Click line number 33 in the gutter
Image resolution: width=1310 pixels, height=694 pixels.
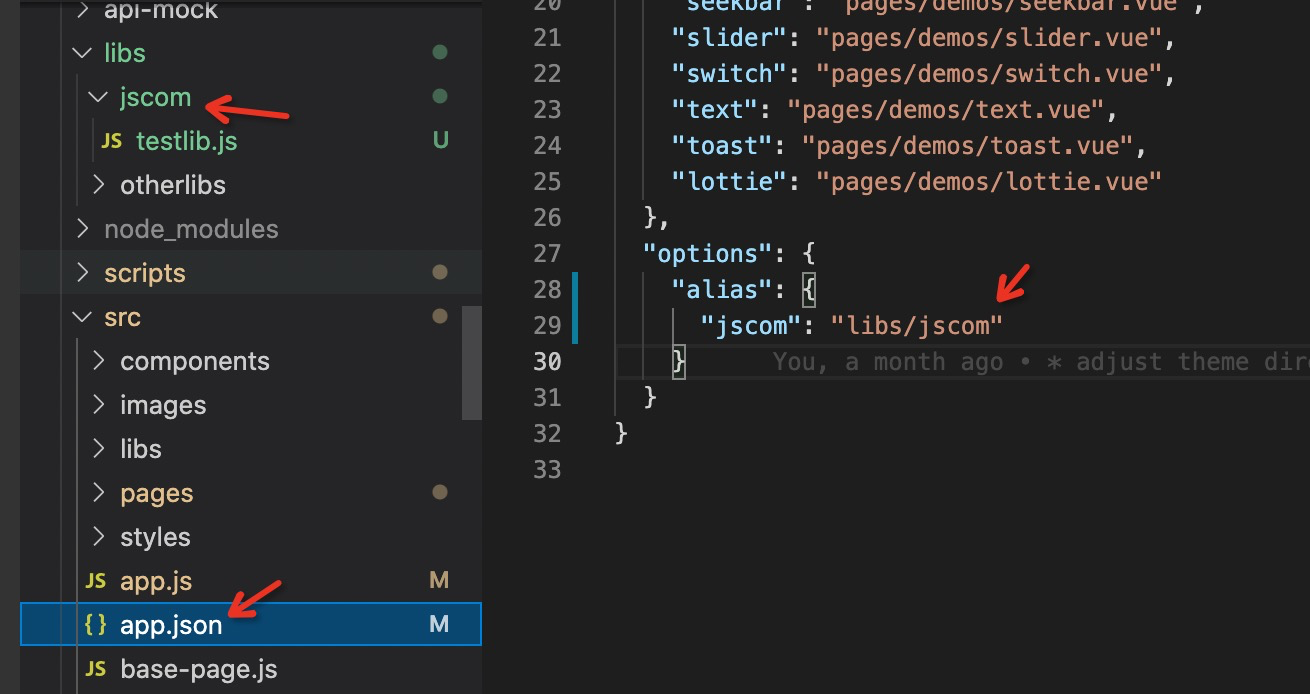[547, 469]
